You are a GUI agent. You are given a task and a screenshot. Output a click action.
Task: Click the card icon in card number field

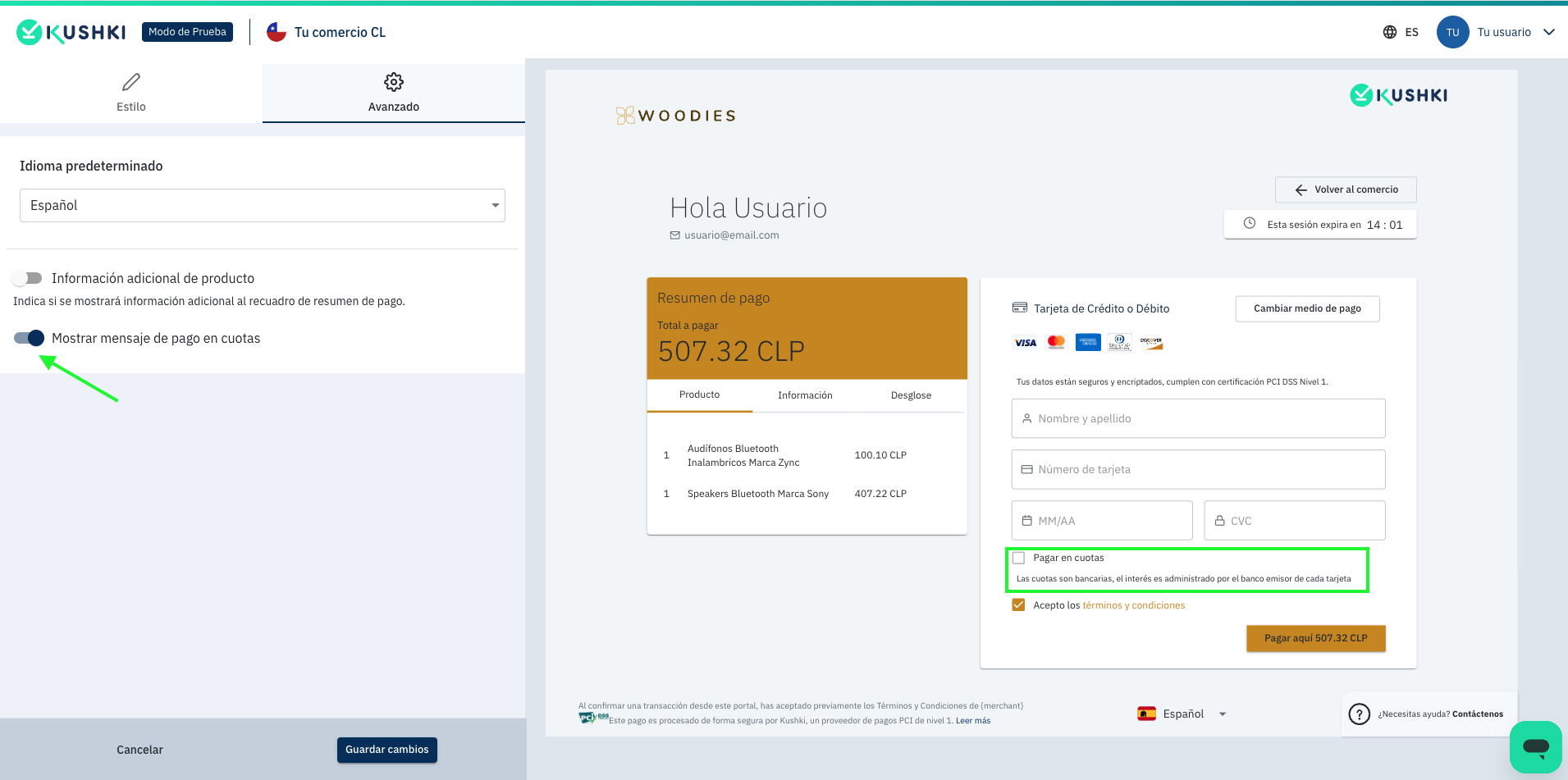tap(1026, 469)
